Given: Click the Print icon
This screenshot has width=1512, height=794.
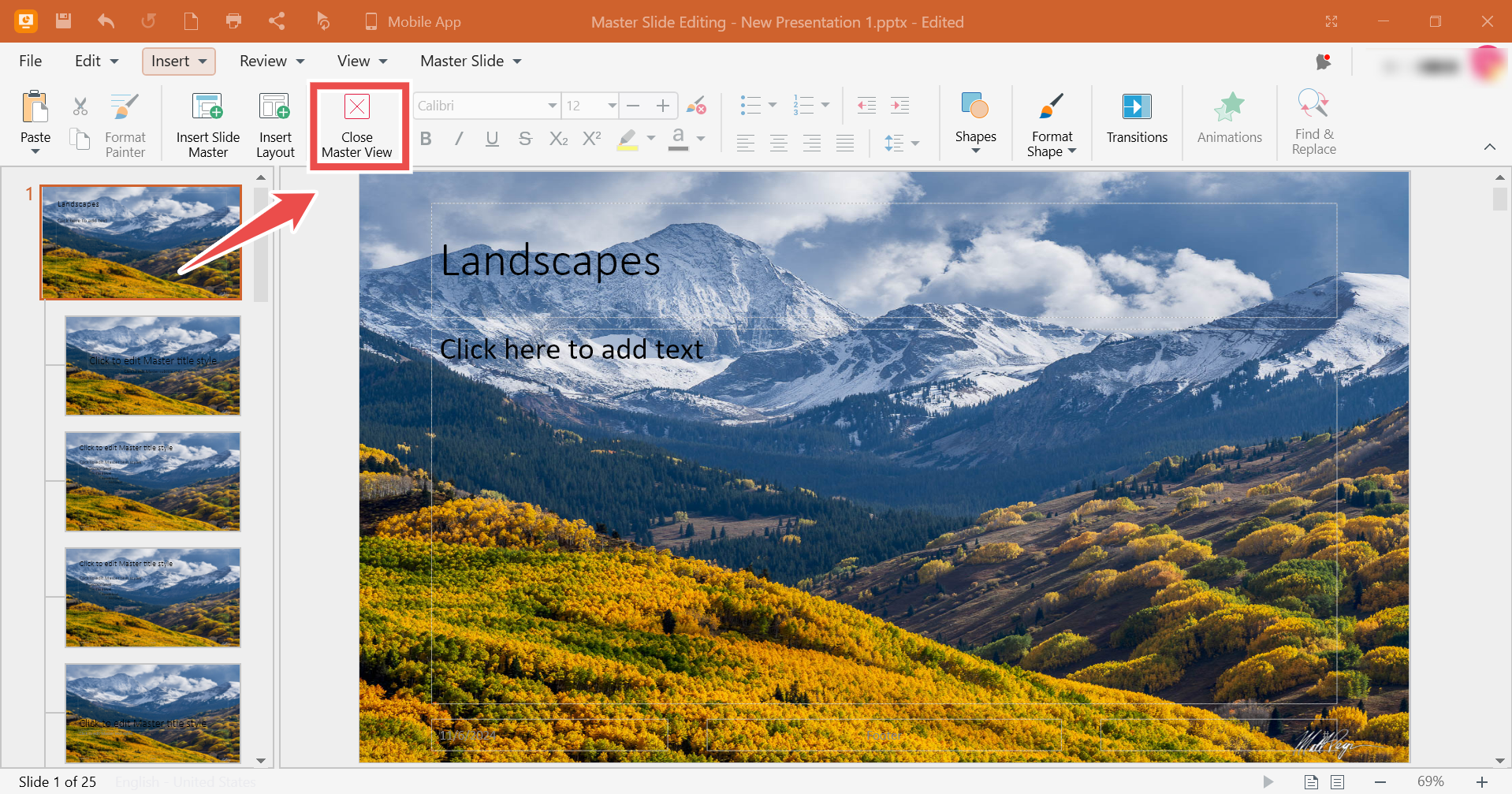Looking at the screenshot, I should click(x=233, y=21).
